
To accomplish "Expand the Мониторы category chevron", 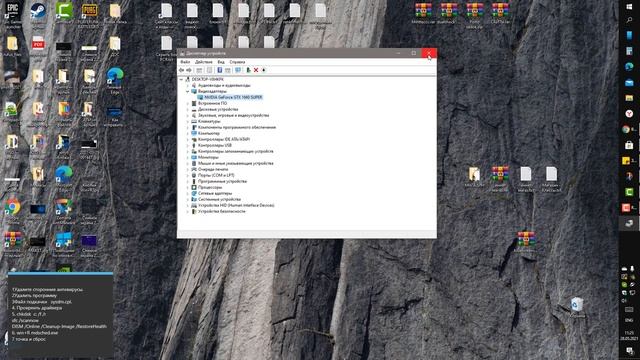I will (188, 157).
